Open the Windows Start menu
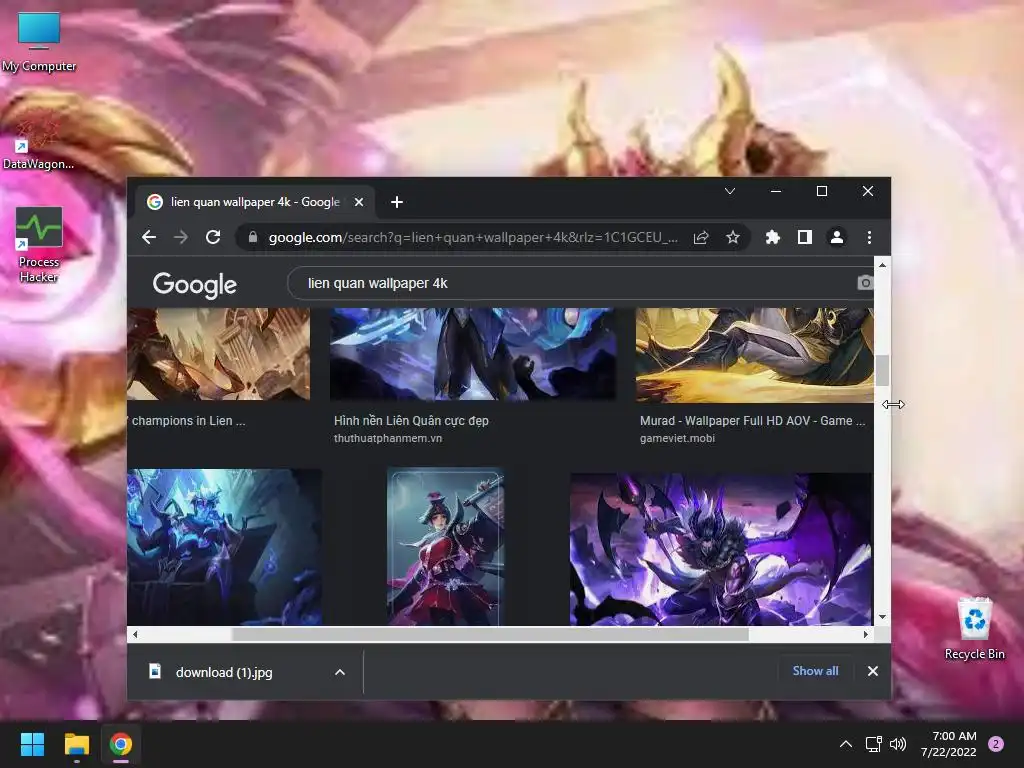1024x768 pixels. (32, 744)
